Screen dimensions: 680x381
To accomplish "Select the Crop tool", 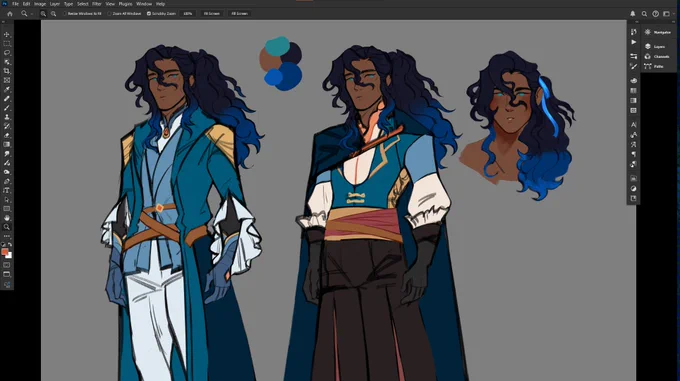I will (x=7, y=71).
